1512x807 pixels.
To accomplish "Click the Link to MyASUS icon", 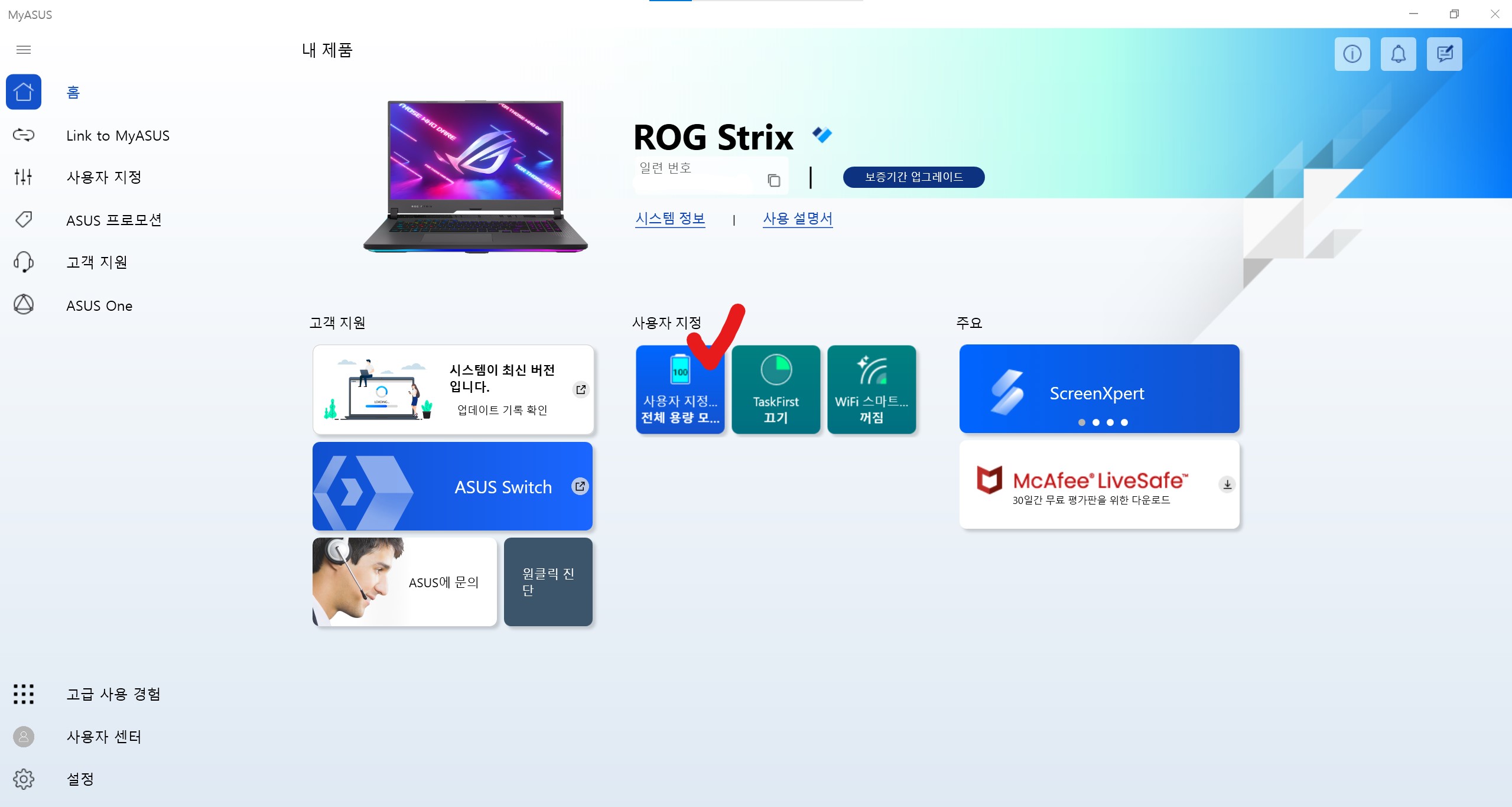I will tap(24, 135).
